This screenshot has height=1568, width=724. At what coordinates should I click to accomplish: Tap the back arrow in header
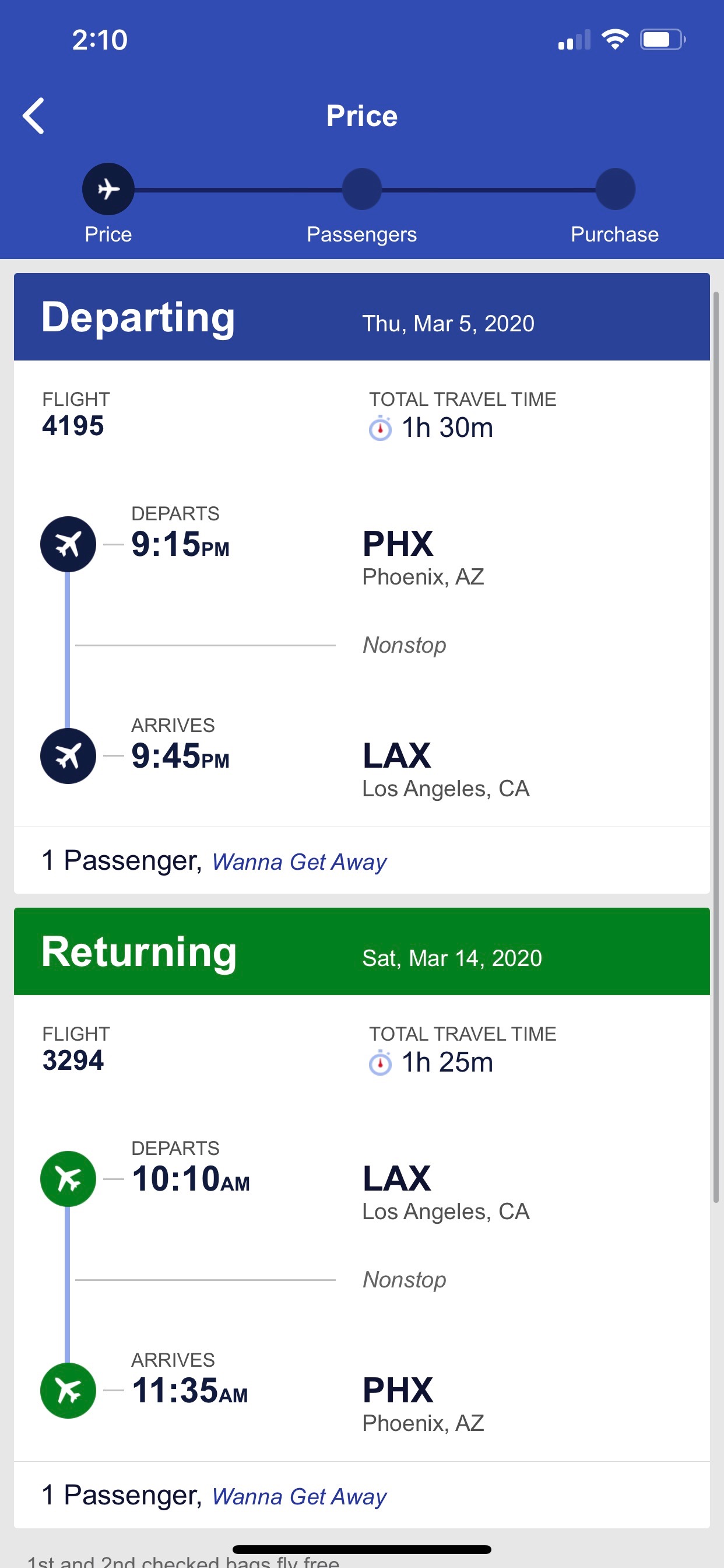pos(34,116)
